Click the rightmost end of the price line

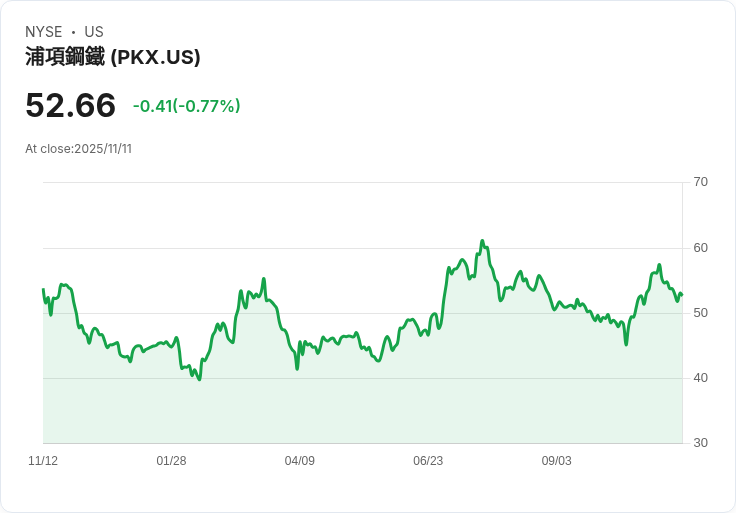pyautogui.click(x=681, y=294)
